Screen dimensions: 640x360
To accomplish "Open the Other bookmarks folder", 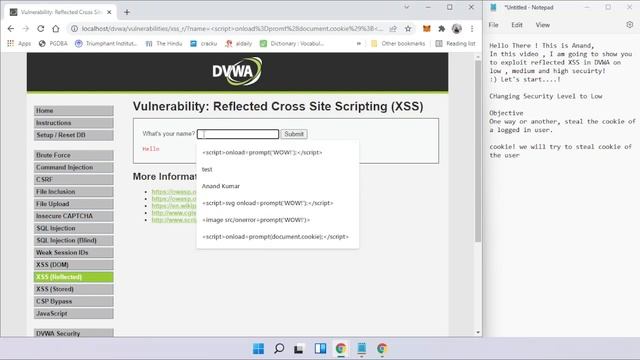I will pos(398,43).
